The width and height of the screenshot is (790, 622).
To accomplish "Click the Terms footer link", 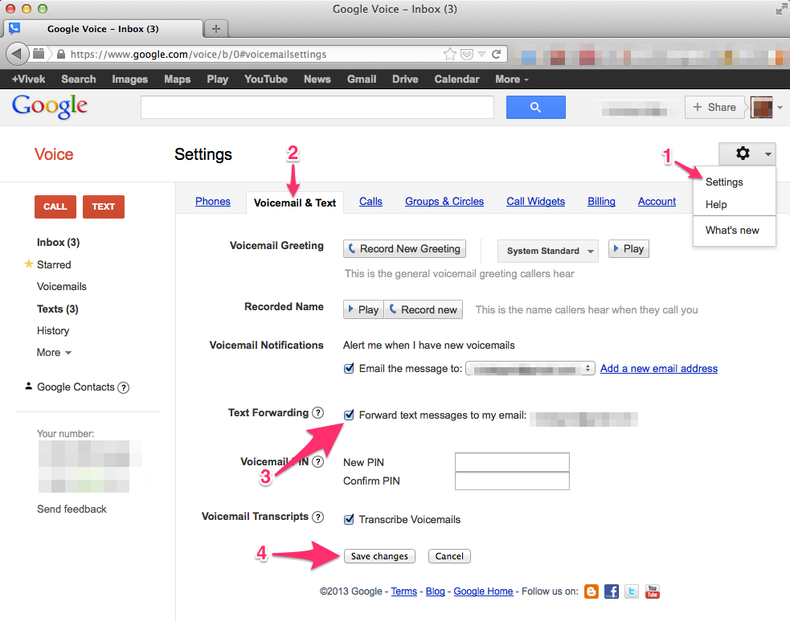I will (404, 591).
